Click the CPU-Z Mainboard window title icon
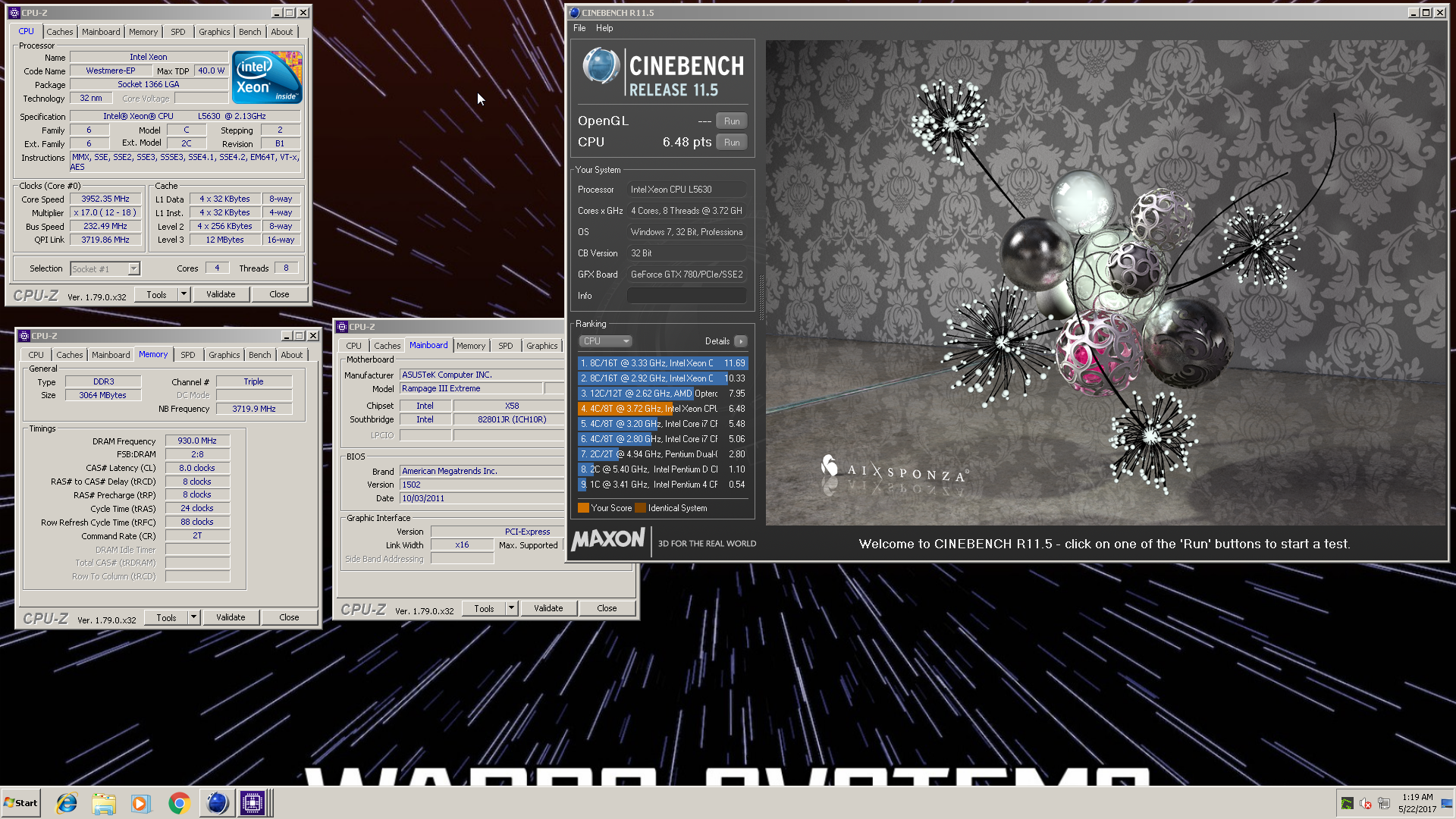 [x=342, y=327]
